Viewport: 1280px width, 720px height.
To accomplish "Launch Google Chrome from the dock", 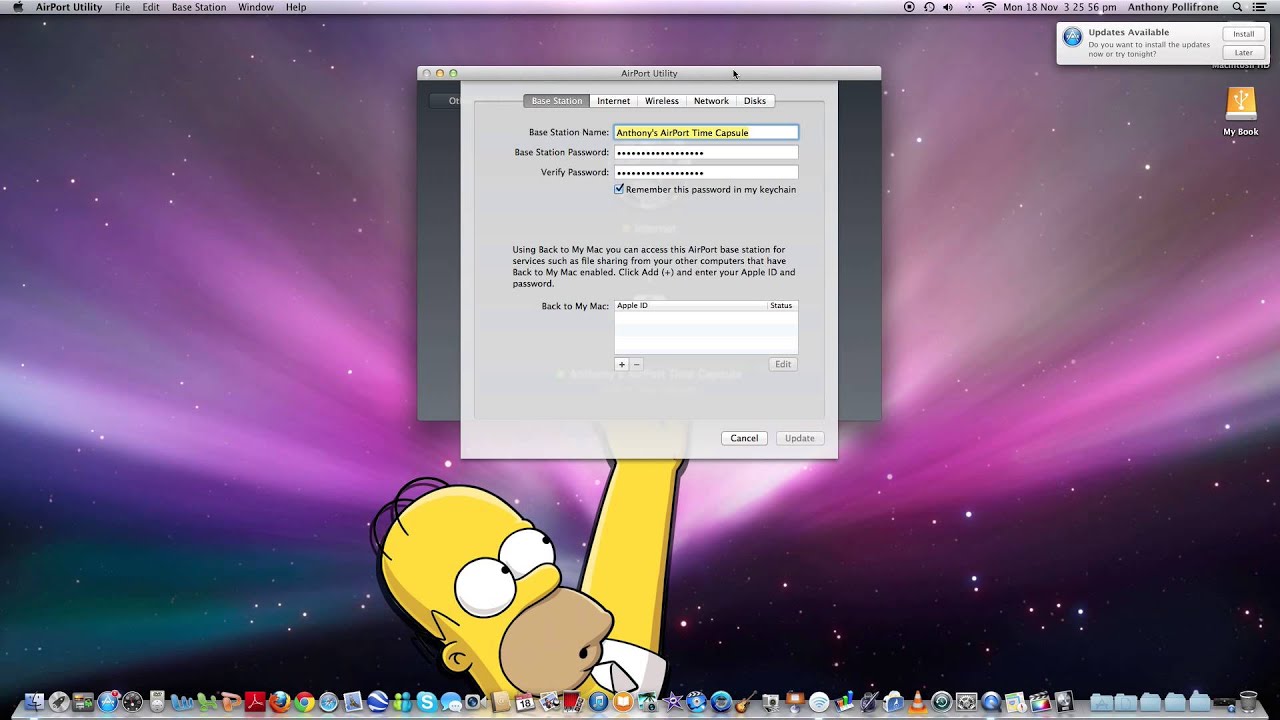I will (x=304, y=702).
